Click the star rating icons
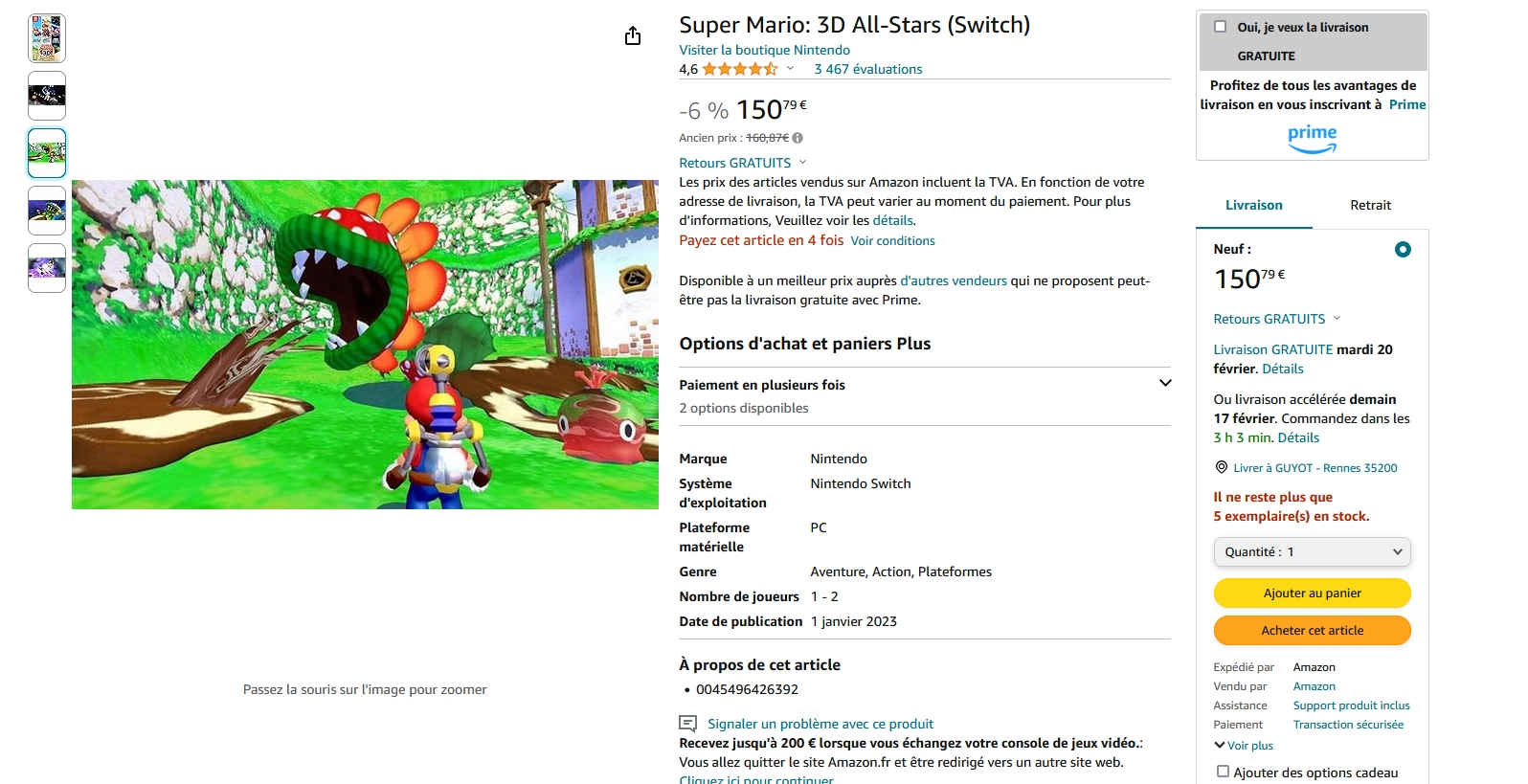Image resolution: width=1528 pixels, height=784 pixels. [739, 69]
